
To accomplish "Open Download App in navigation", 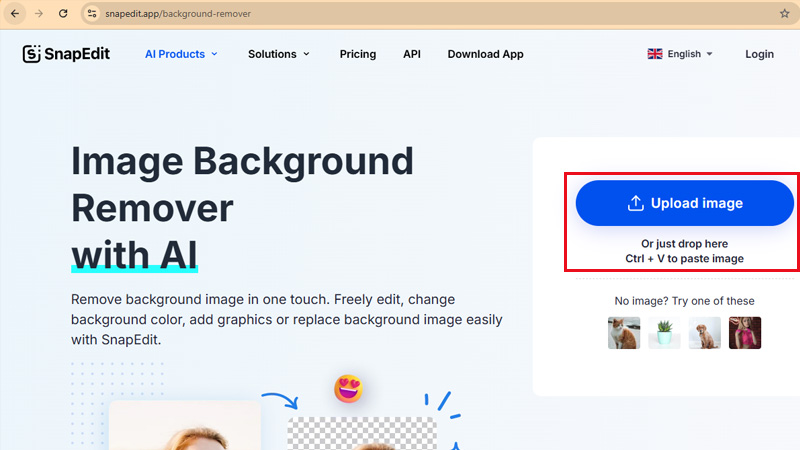I will (x=485, y=54).
